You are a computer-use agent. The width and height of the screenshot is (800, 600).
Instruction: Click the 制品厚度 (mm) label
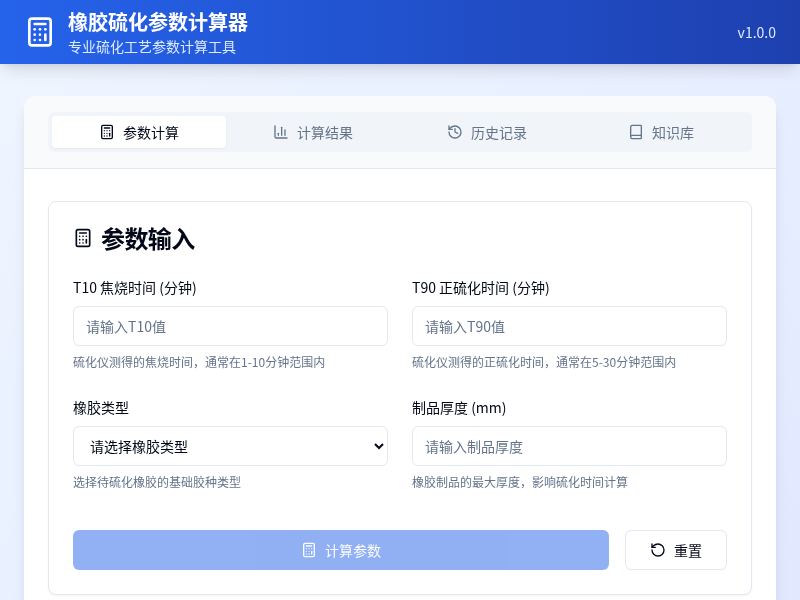coord(459,408)
